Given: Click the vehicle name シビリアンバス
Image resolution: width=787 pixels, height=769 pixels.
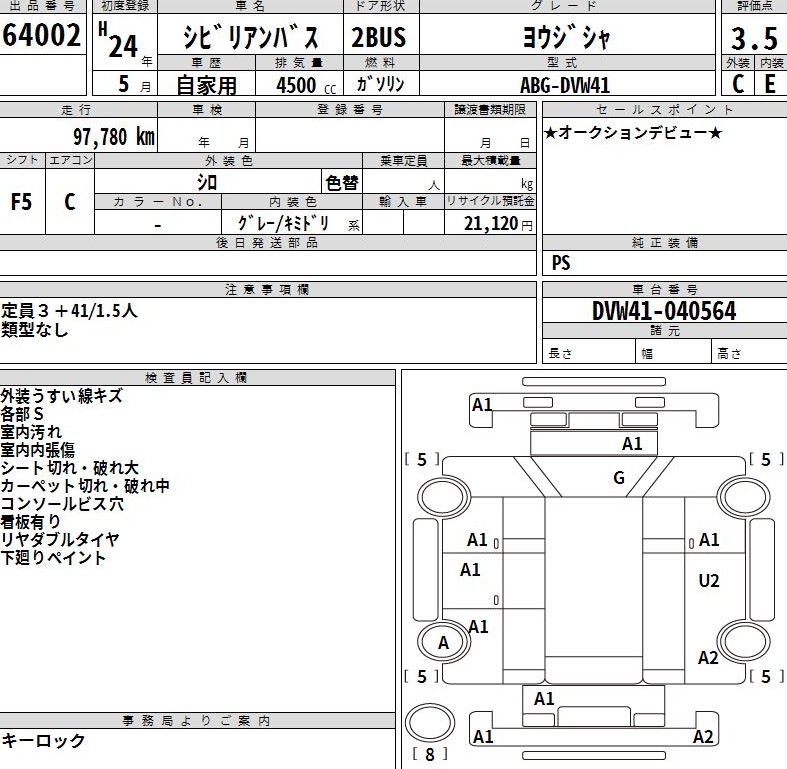Looking at the screenshot, I should [x=250, y=36].
